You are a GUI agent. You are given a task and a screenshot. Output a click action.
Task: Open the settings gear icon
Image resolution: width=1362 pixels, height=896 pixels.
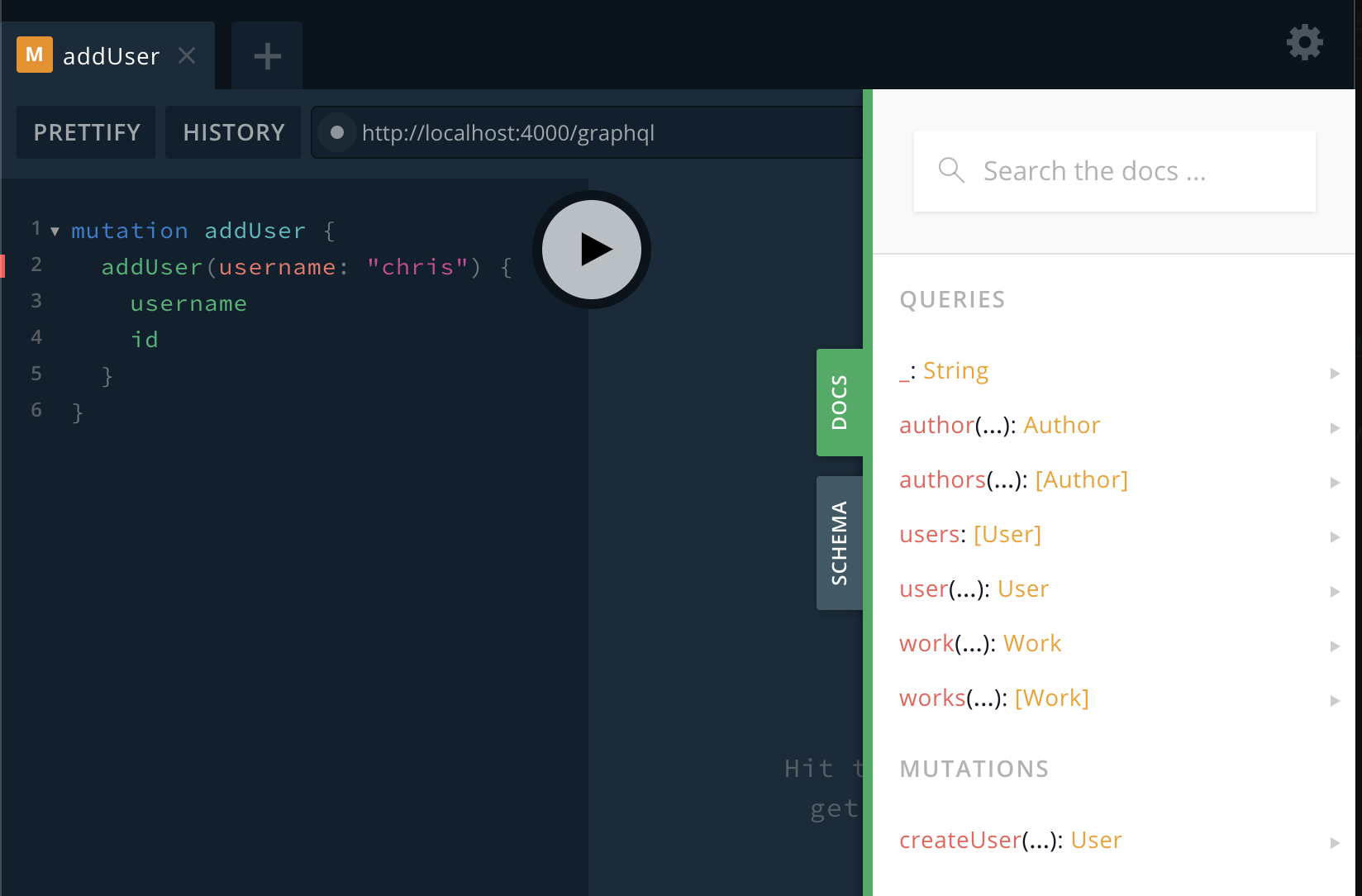click(x=1304, y=42)
